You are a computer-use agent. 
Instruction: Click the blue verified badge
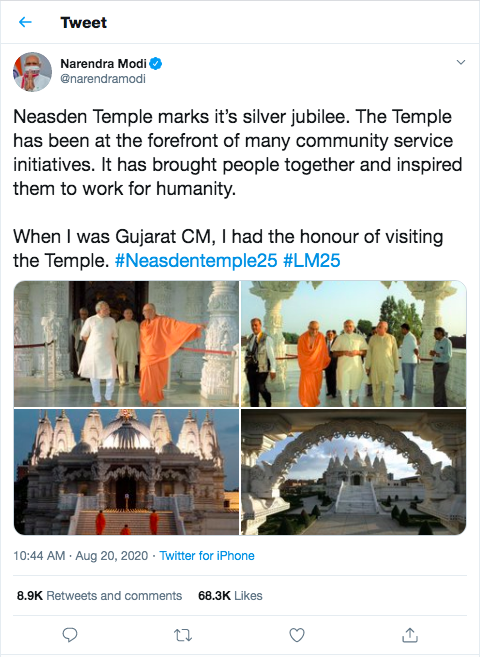156,64
